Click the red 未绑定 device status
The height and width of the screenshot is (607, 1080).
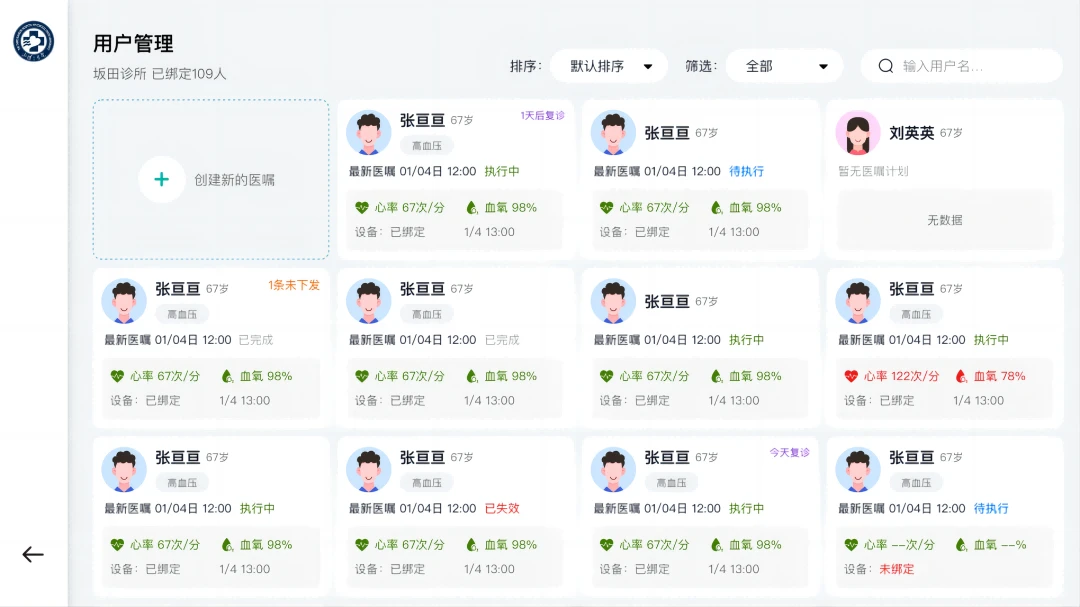point(897,569)
